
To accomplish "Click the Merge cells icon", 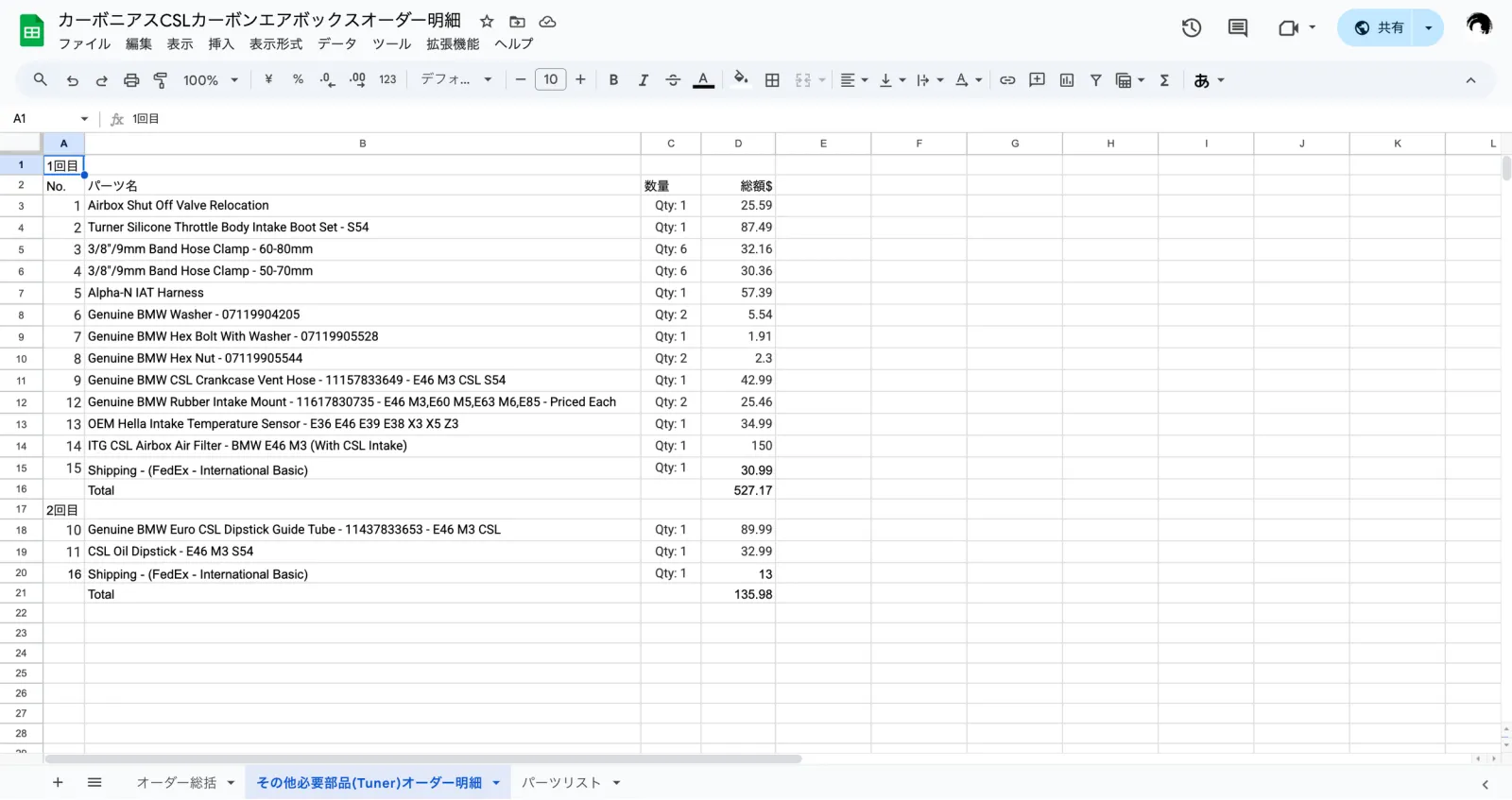I will point(803,80).
